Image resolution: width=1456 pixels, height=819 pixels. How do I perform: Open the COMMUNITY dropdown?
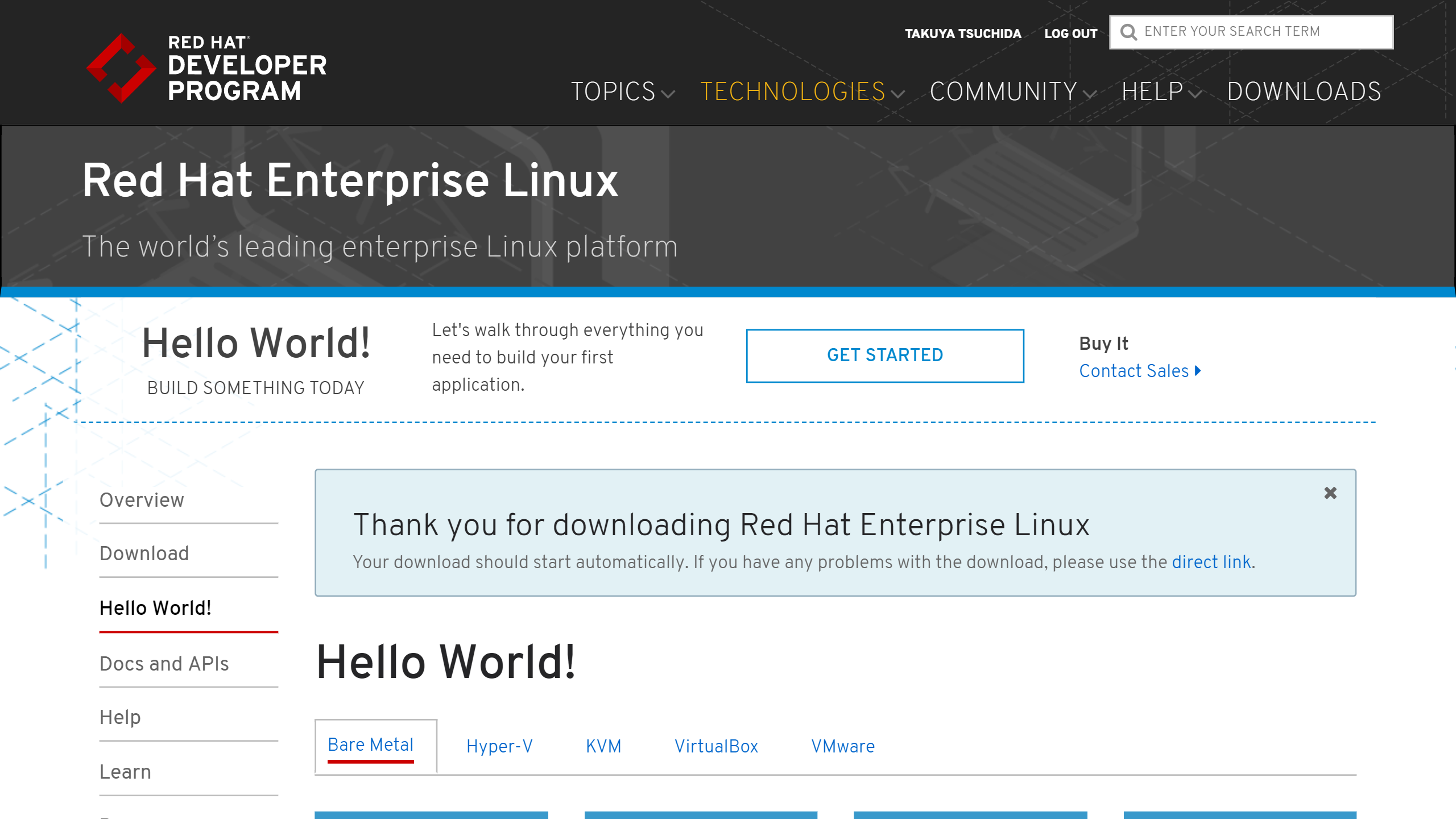pyautogui.click(x=1004, y=92)
